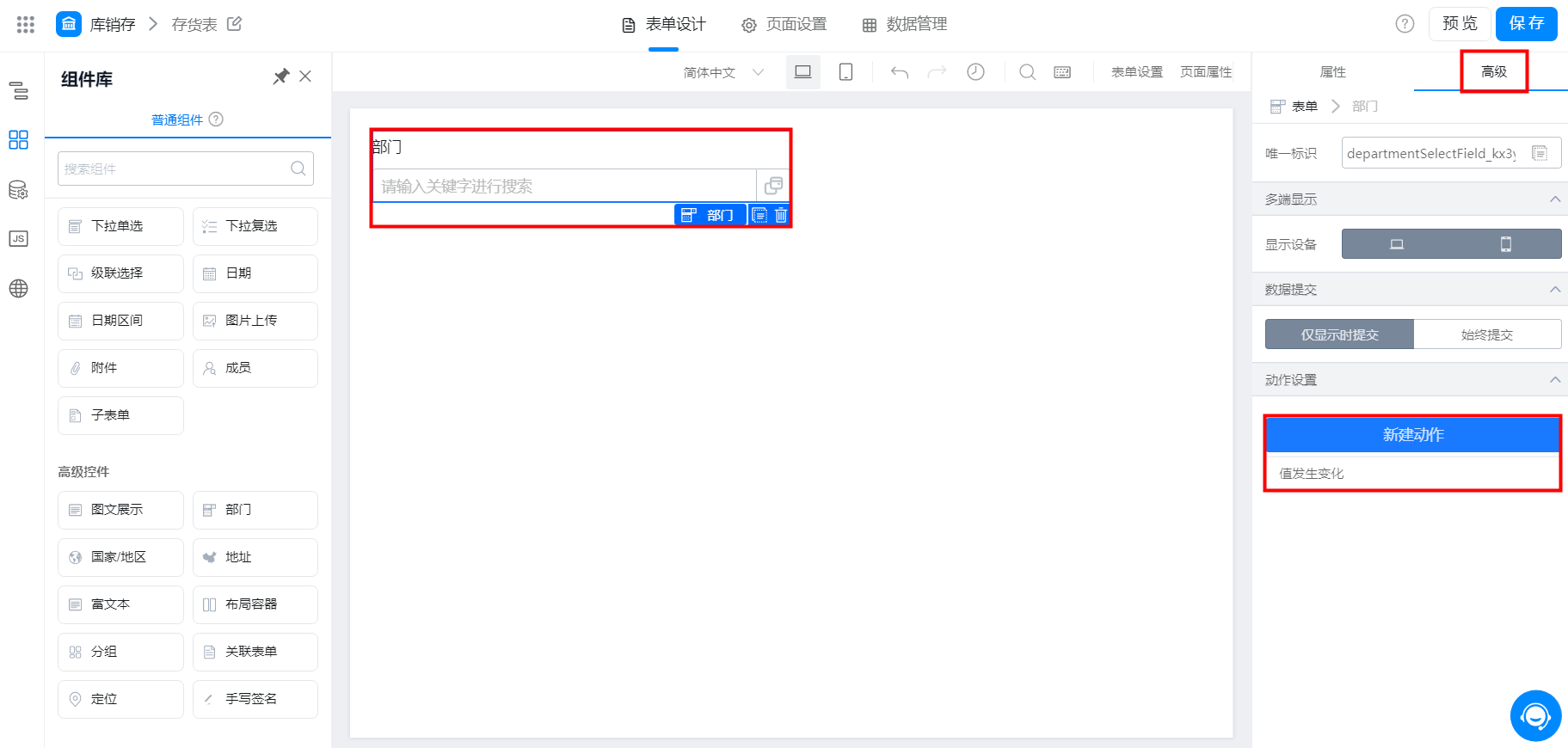Viewport: 1568px width, 748px height.
Task: Switch to 数据管理 tab
Action: [904, 24]
